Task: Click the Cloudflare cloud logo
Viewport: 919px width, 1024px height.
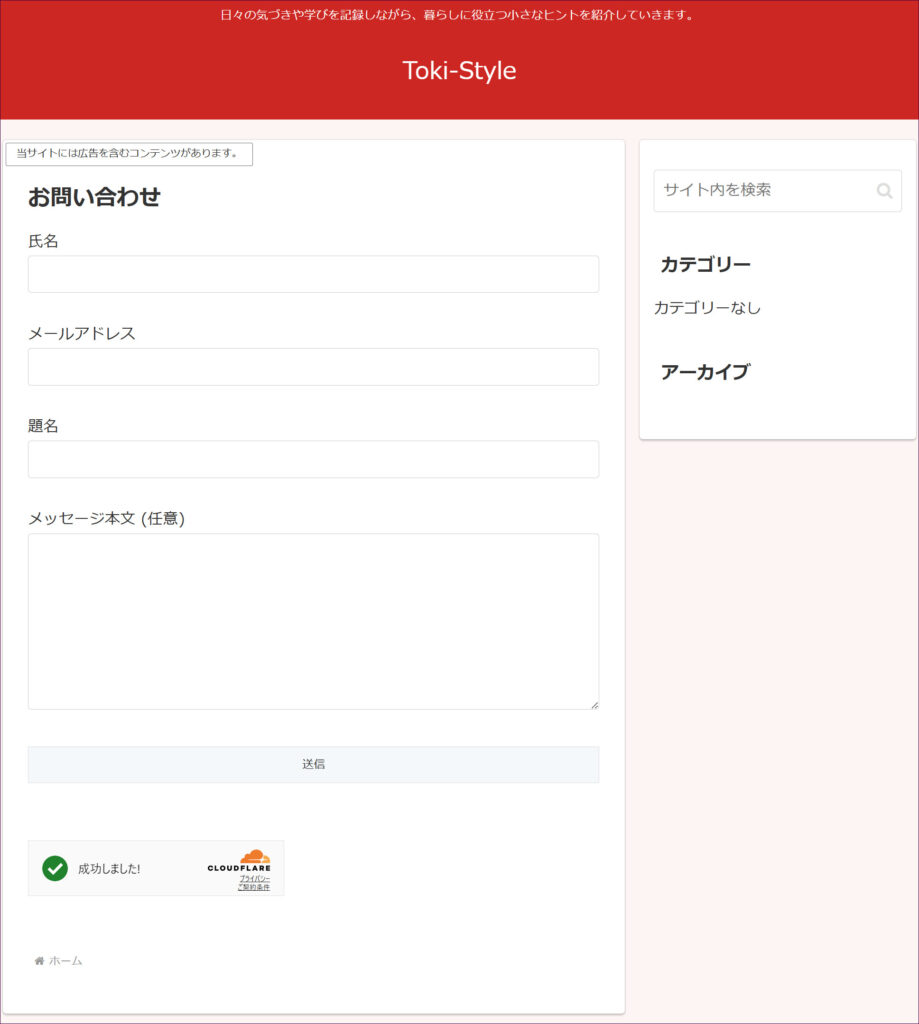Action: pyautogui.click(x=255, y=857)
